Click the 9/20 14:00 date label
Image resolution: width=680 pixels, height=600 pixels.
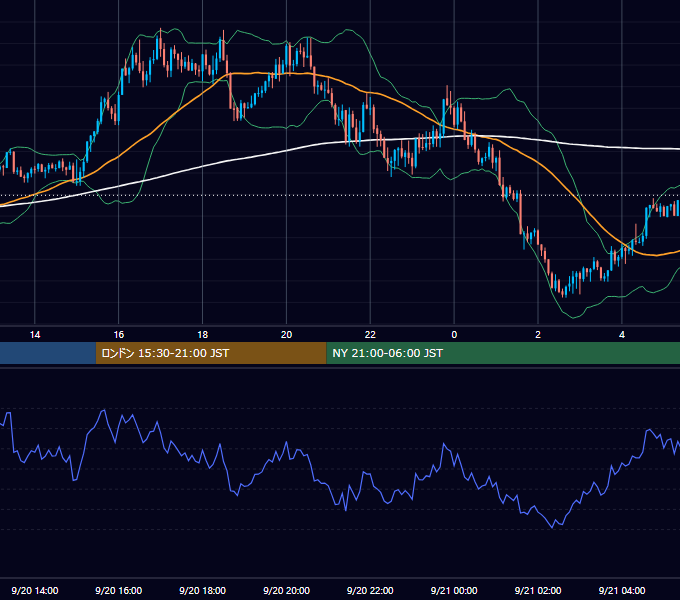click(35, 590)
